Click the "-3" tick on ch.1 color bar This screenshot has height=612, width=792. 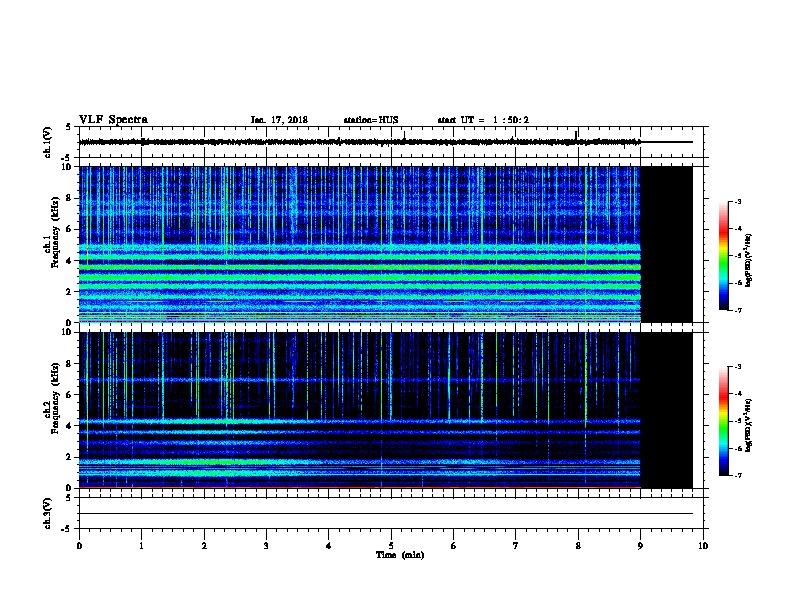[x=737, y=202]
